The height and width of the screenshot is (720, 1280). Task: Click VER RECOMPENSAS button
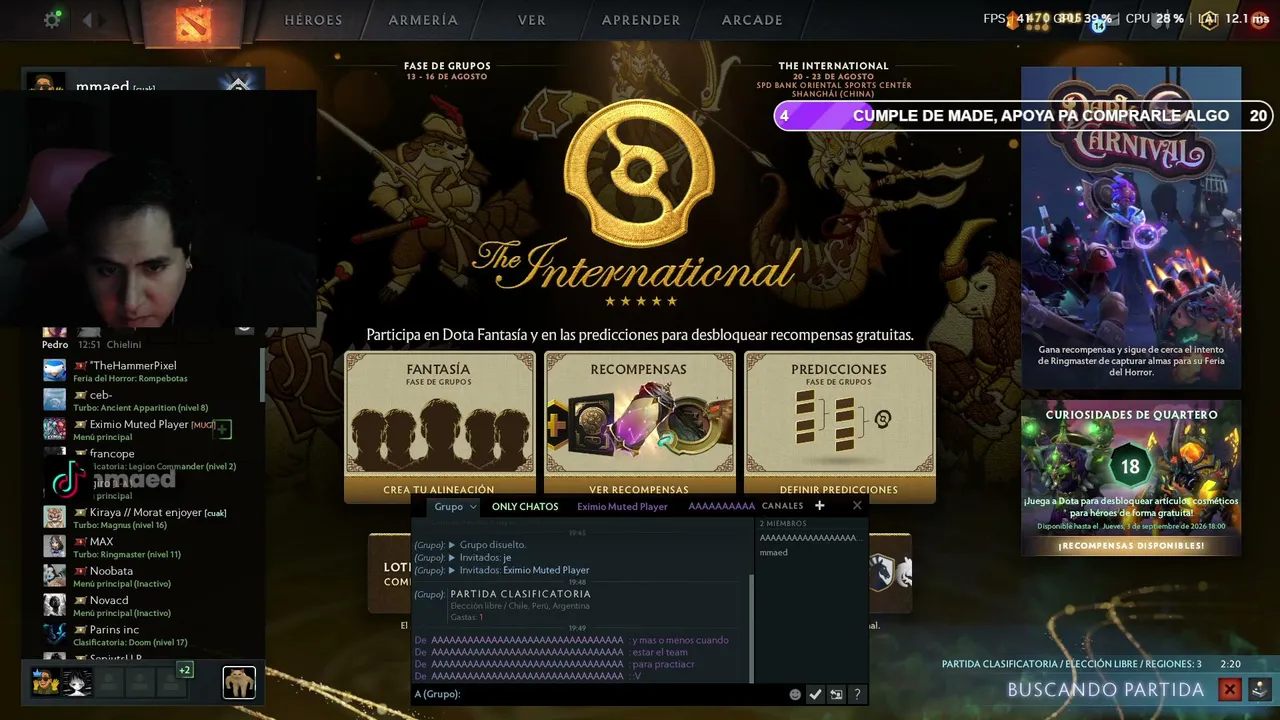point(639,490)
